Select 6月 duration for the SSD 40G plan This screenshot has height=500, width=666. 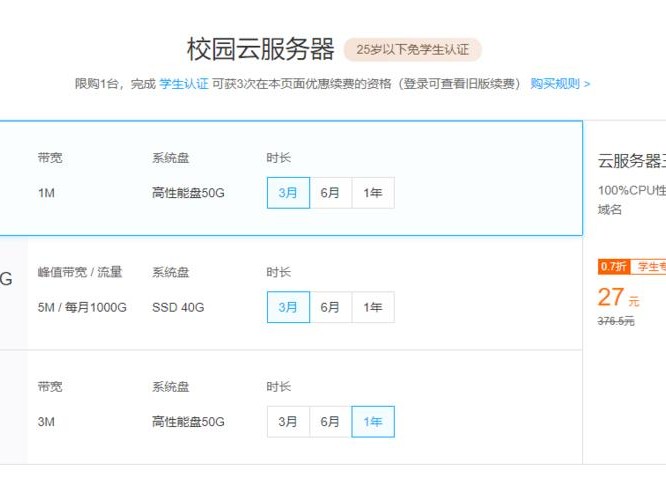click(x=330, y=307)
